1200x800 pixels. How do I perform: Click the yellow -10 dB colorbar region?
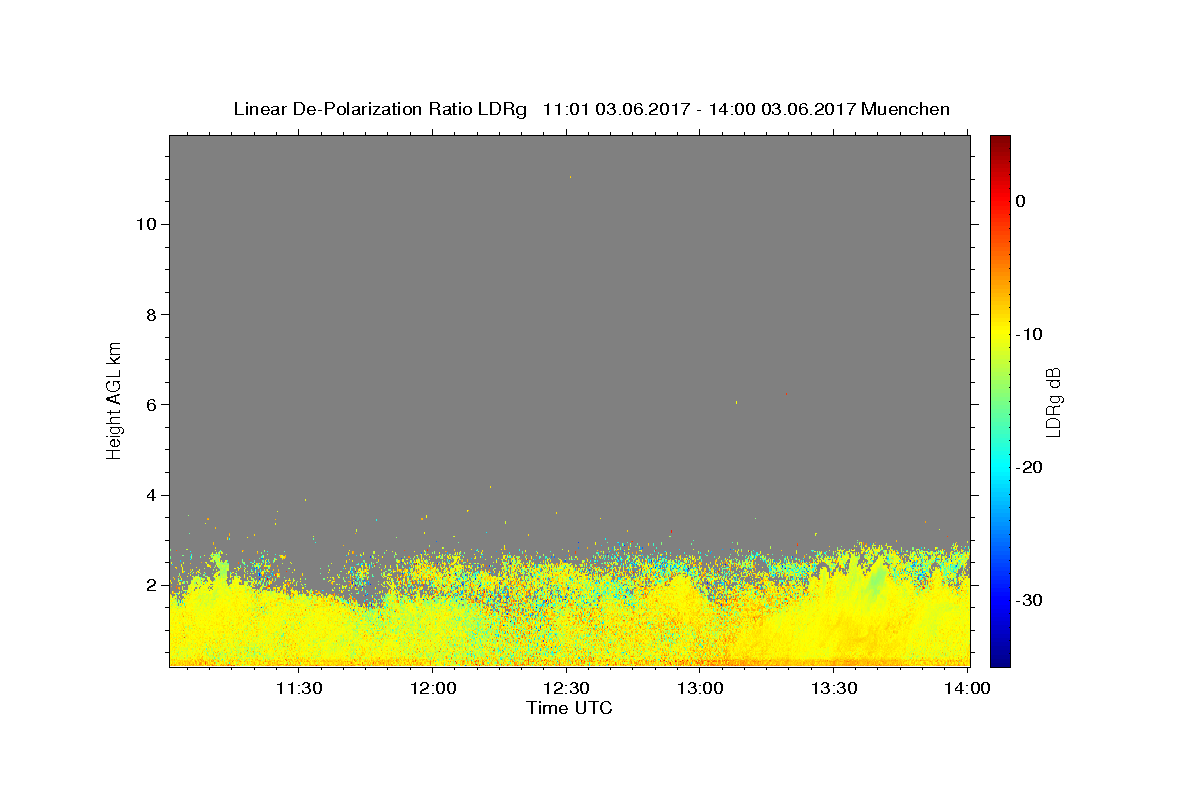[1000, 333]
